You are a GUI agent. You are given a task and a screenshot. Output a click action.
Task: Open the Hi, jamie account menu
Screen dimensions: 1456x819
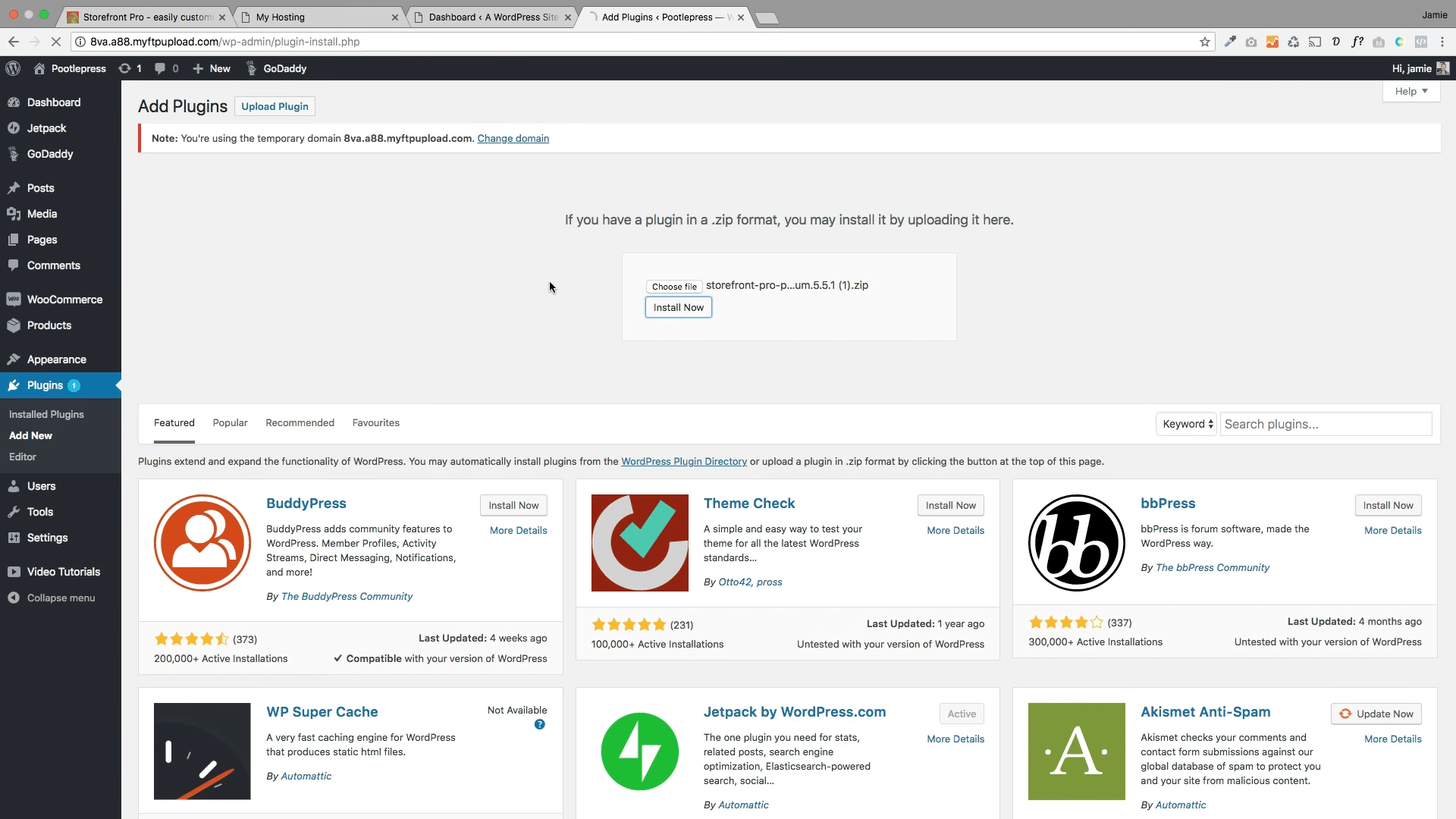(x=1420, y=68)
